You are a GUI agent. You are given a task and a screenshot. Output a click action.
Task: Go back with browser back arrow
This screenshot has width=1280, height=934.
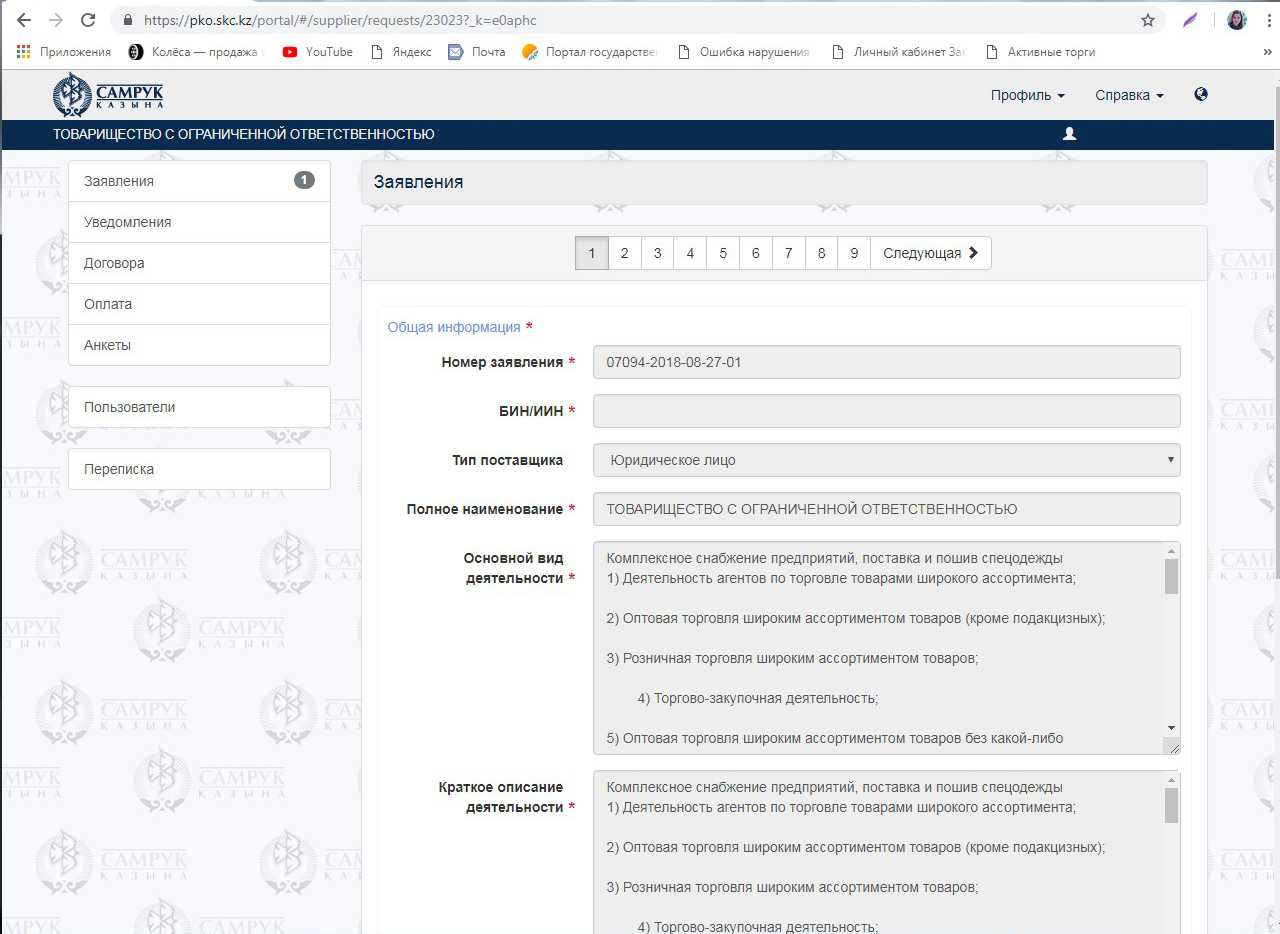pos(24,20)
